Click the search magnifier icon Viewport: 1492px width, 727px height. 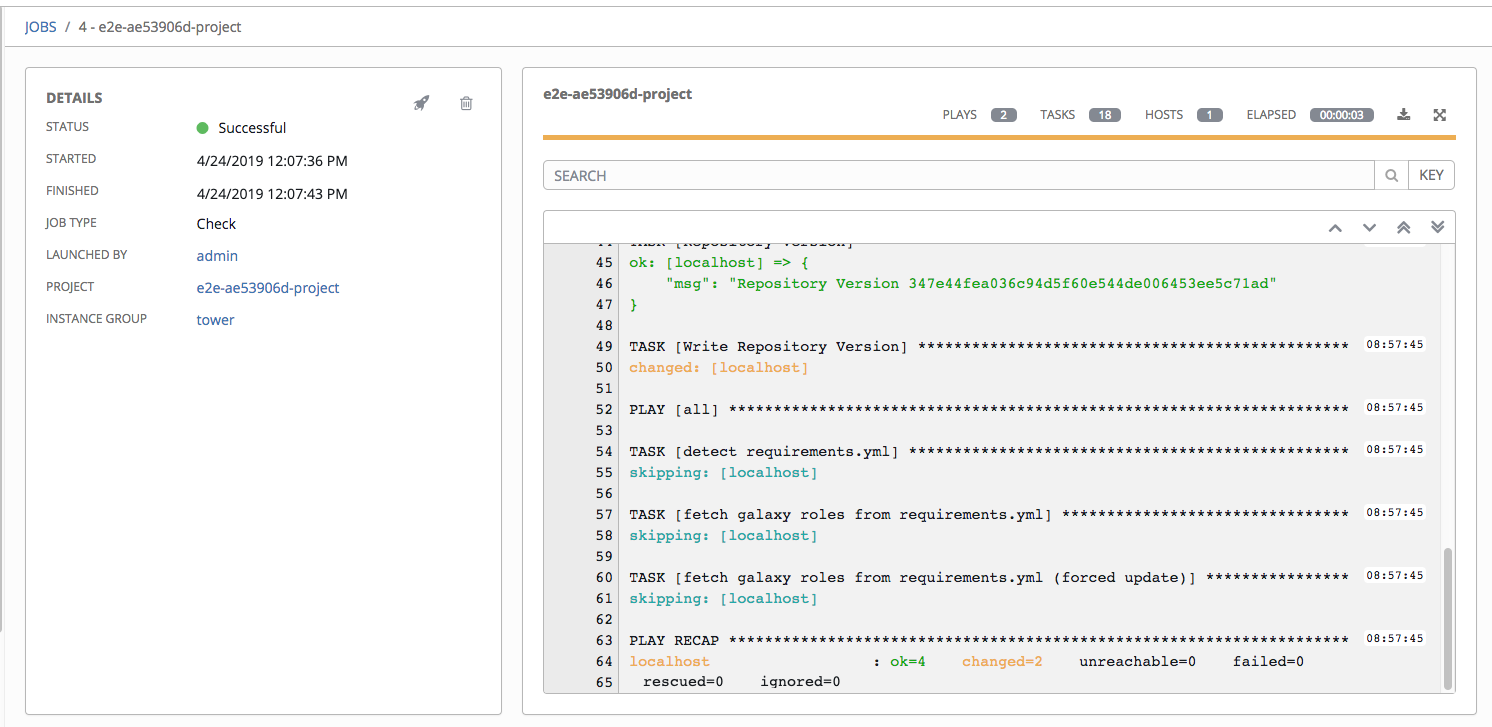point(1391,176)
